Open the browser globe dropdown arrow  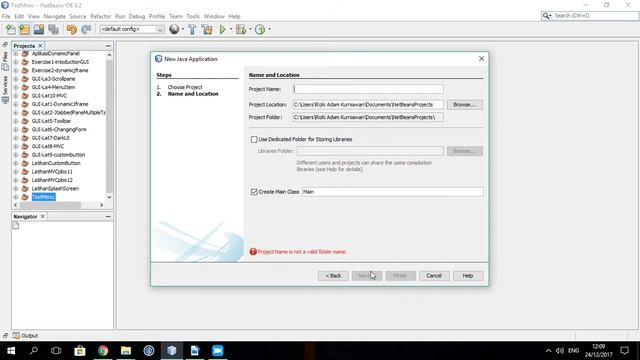click(x=182, y=29)
